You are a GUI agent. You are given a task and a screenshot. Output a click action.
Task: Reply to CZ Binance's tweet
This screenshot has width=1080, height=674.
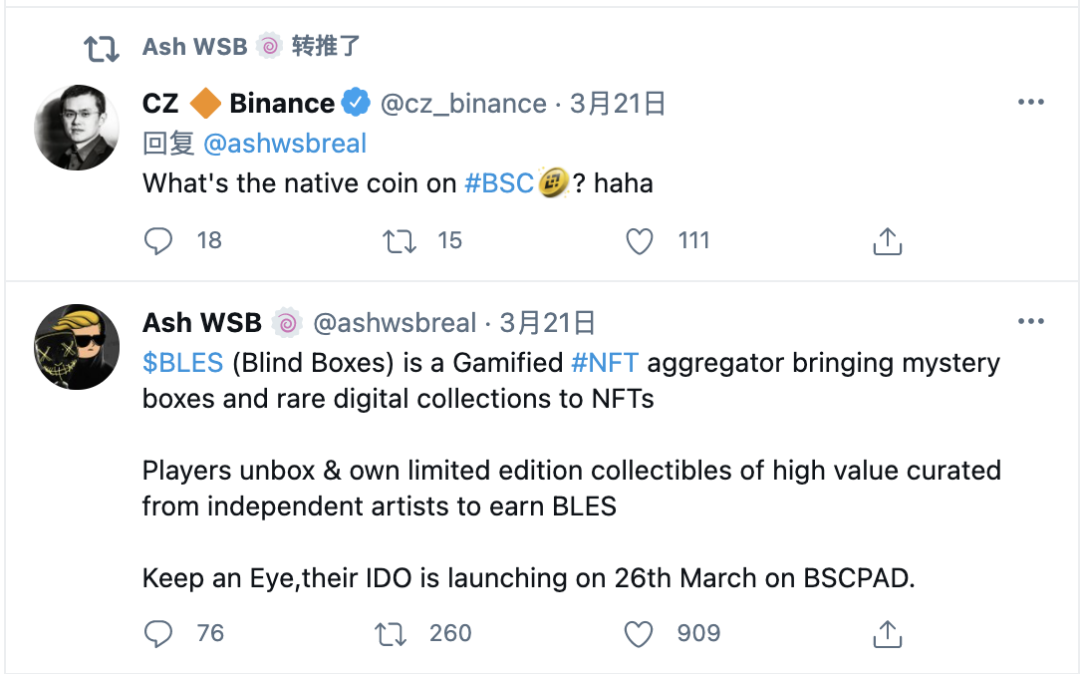tap(158, 241)
